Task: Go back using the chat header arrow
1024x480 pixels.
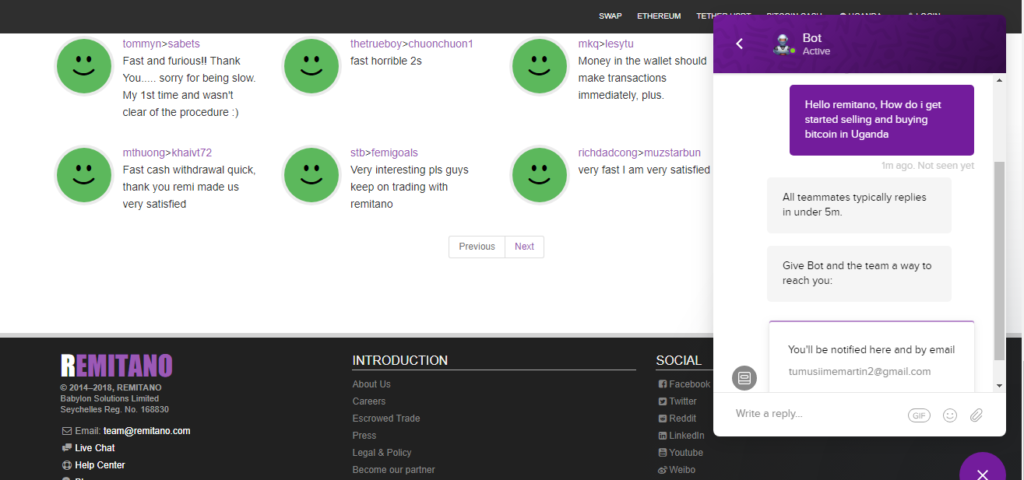Action: [x=739, y=44]
